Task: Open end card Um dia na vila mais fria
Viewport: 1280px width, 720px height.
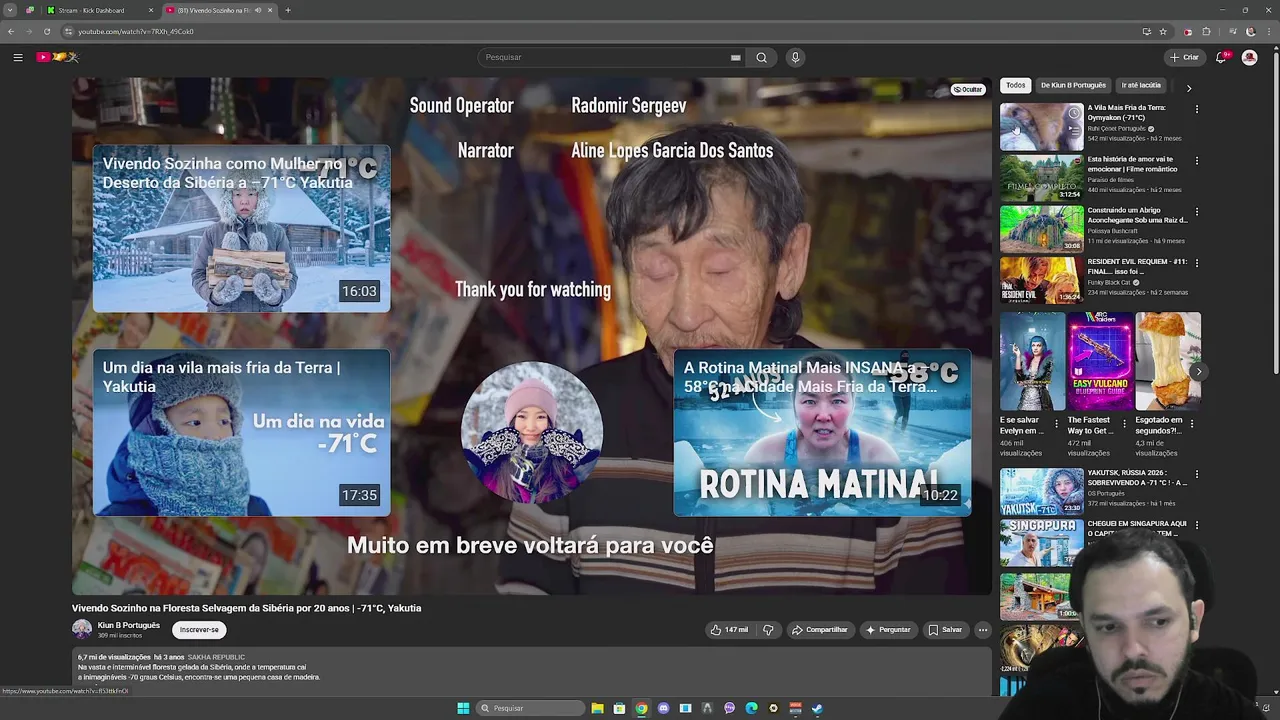Action: click(241, 432)
